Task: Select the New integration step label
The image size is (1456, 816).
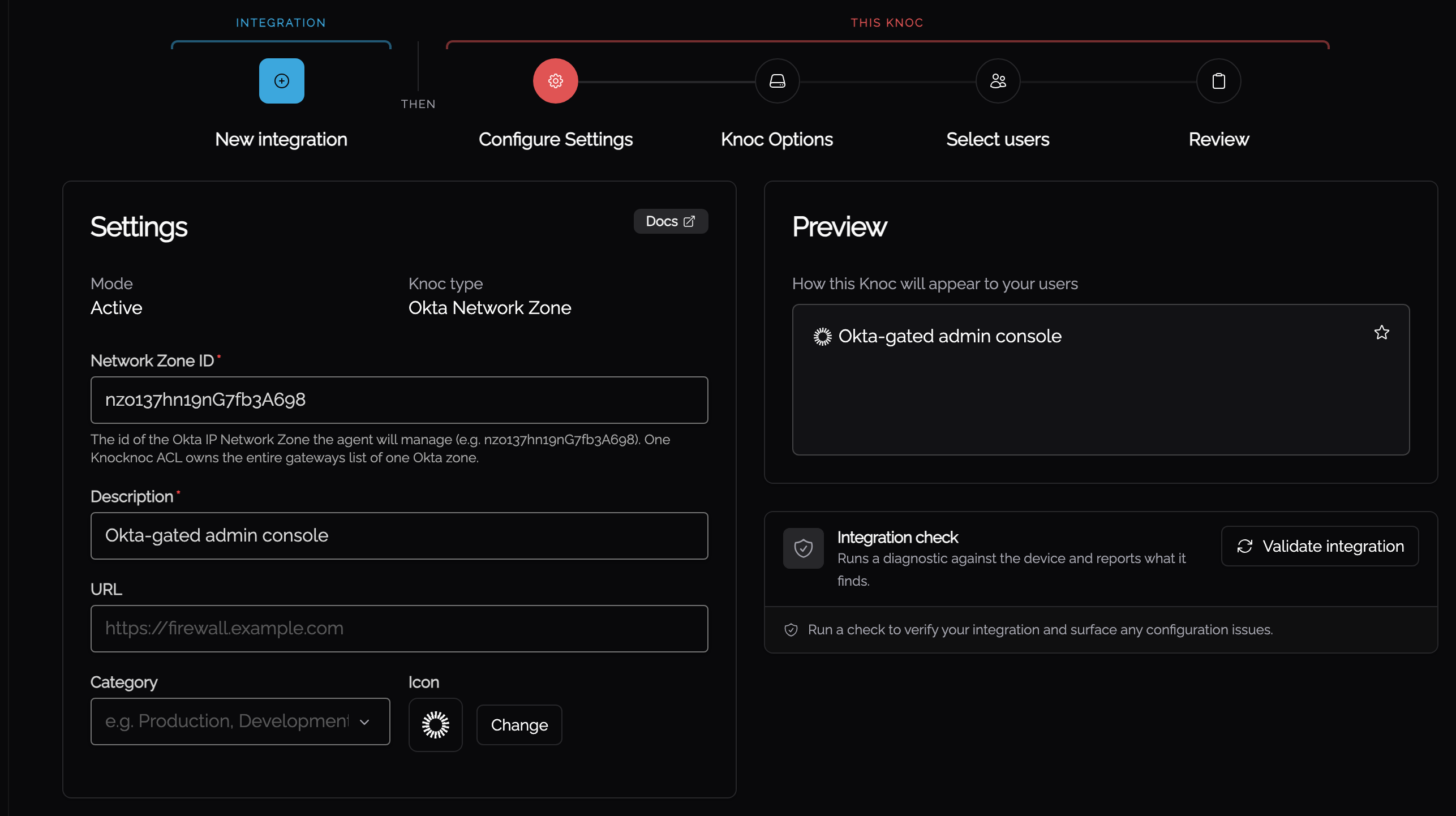Action: point(281,139)
